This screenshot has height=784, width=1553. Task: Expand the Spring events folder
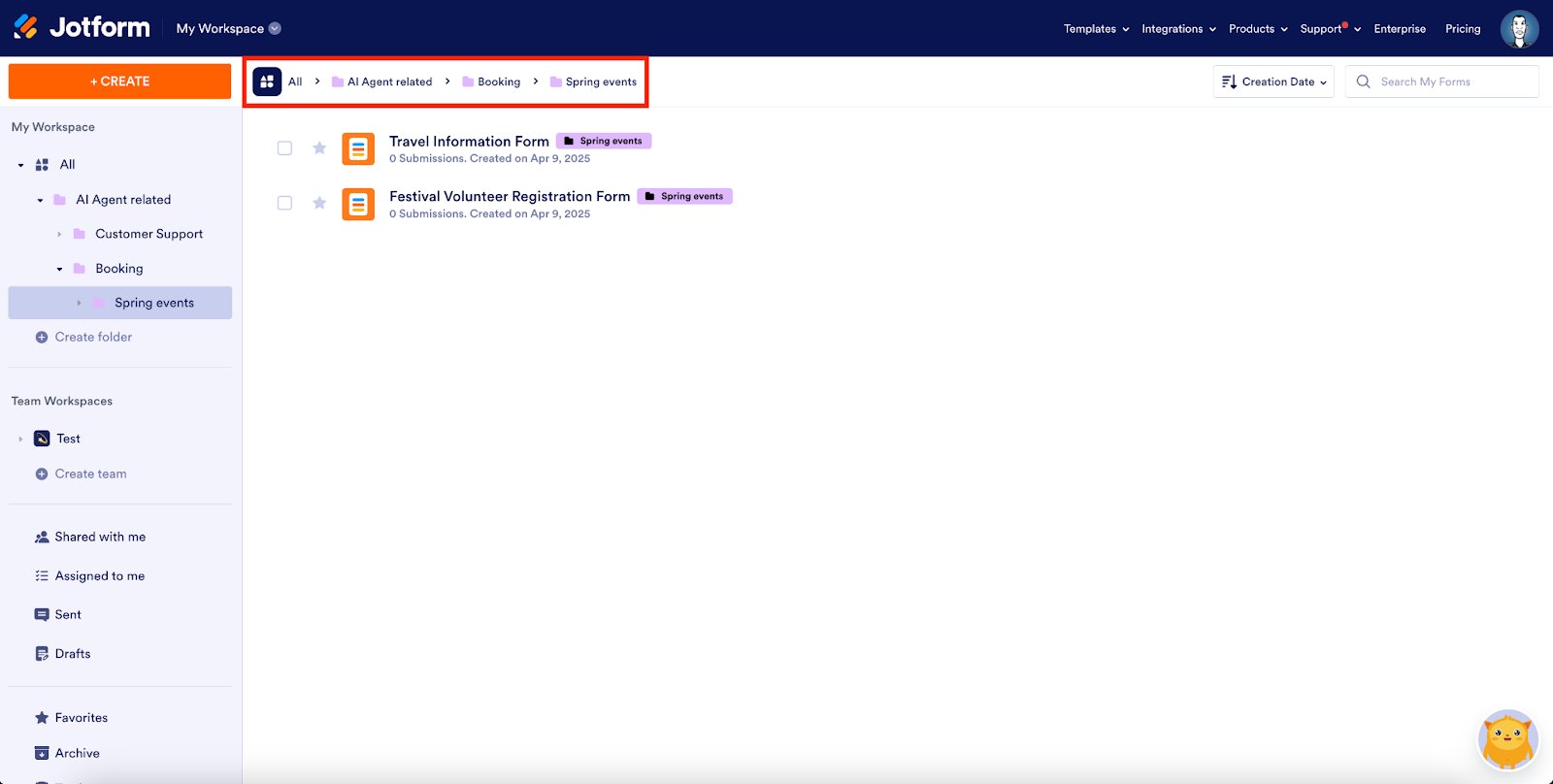pyautogui.click(x=79, y=303)
